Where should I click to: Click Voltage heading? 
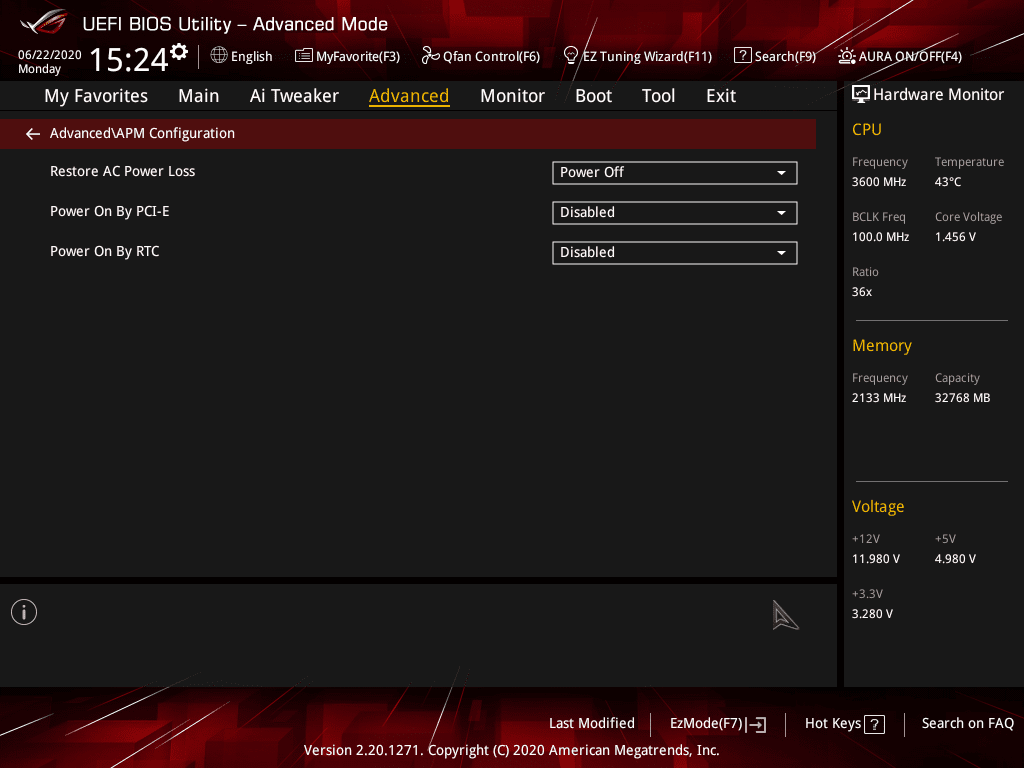[x=878, y=507]
